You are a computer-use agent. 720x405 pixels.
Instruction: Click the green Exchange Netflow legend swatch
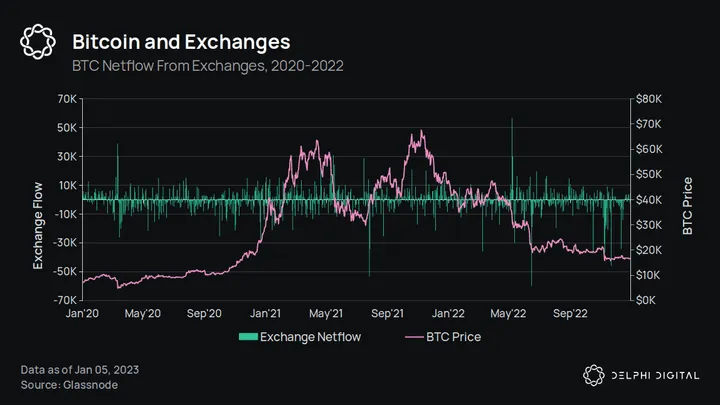[246, 337]
